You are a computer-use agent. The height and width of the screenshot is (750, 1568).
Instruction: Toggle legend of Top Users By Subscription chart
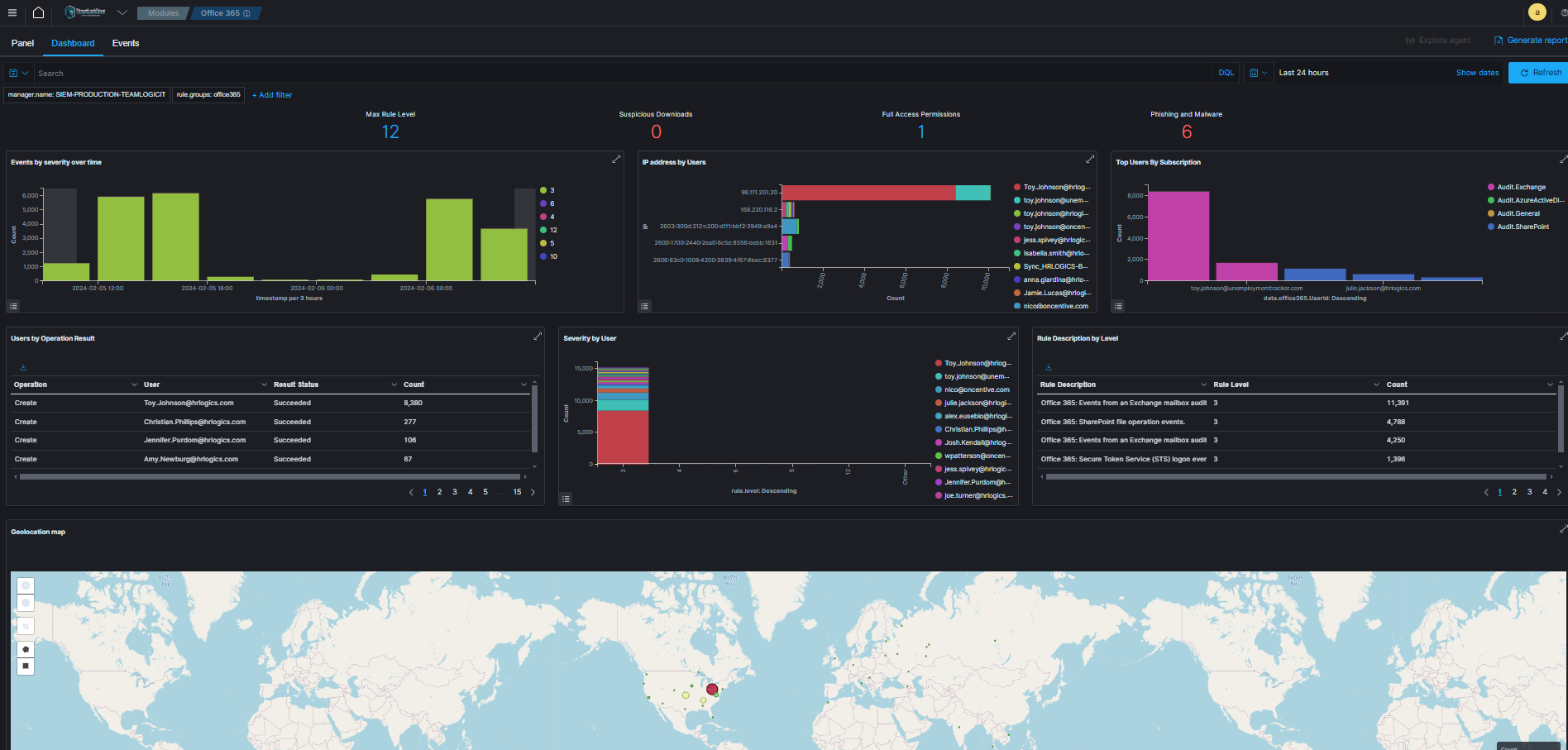pos(1118,306)
